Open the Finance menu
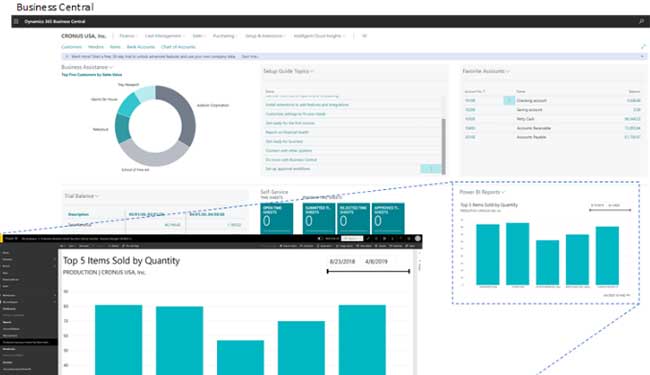Viewport: 650px width, 375px height. (x=128, y=36)
